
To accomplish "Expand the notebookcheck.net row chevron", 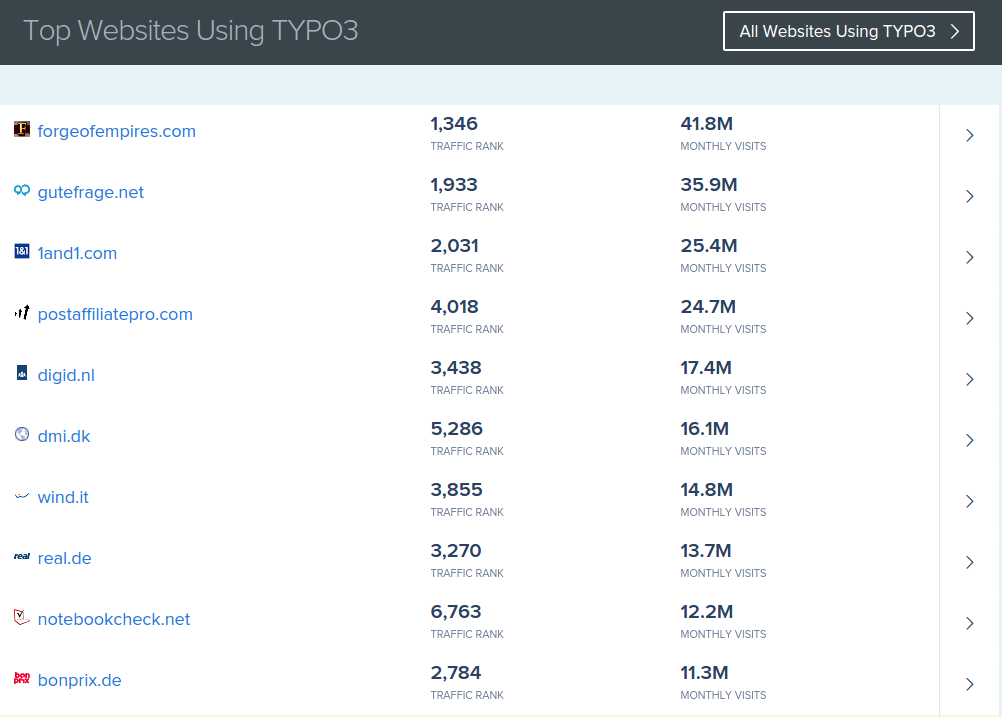I will pyautogui.click(x=969, y=623).
